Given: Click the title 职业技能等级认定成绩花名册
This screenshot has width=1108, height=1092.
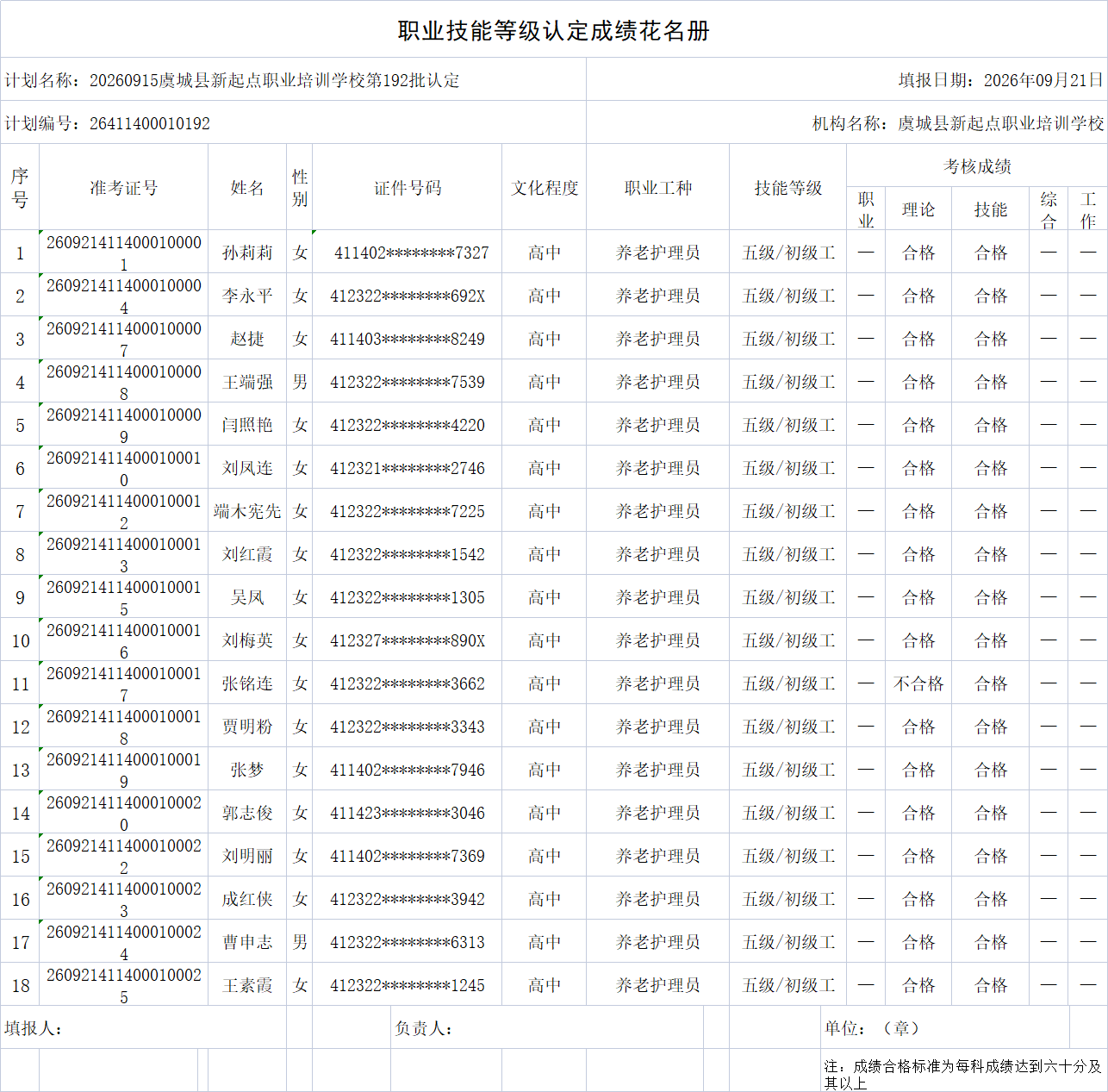Looking at the screenshot, I should click(x=553, y=31).
